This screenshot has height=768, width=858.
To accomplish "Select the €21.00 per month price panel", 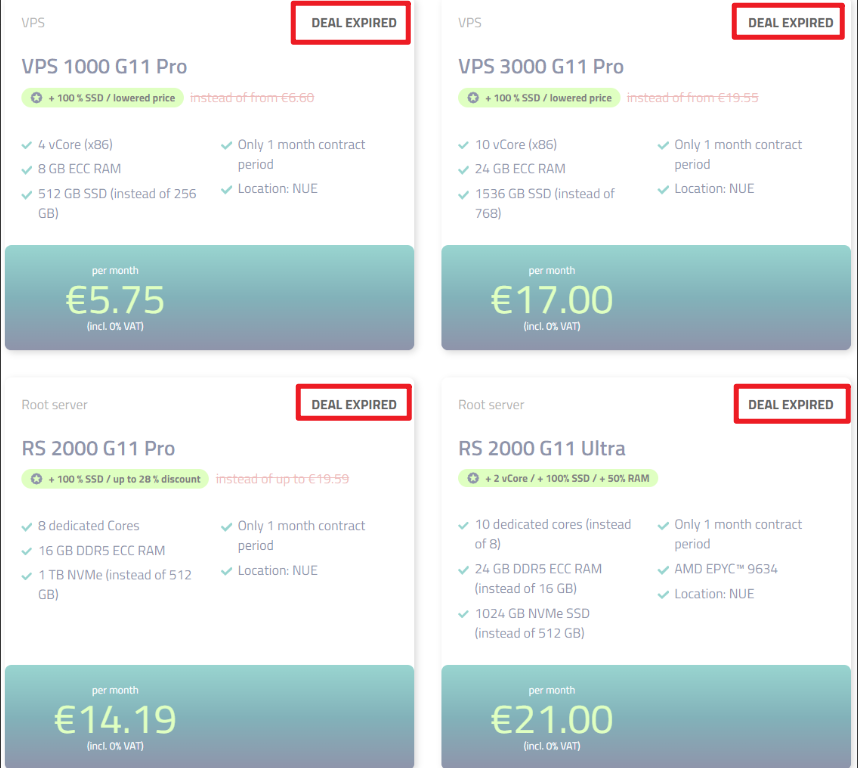I will pos(646,717).
